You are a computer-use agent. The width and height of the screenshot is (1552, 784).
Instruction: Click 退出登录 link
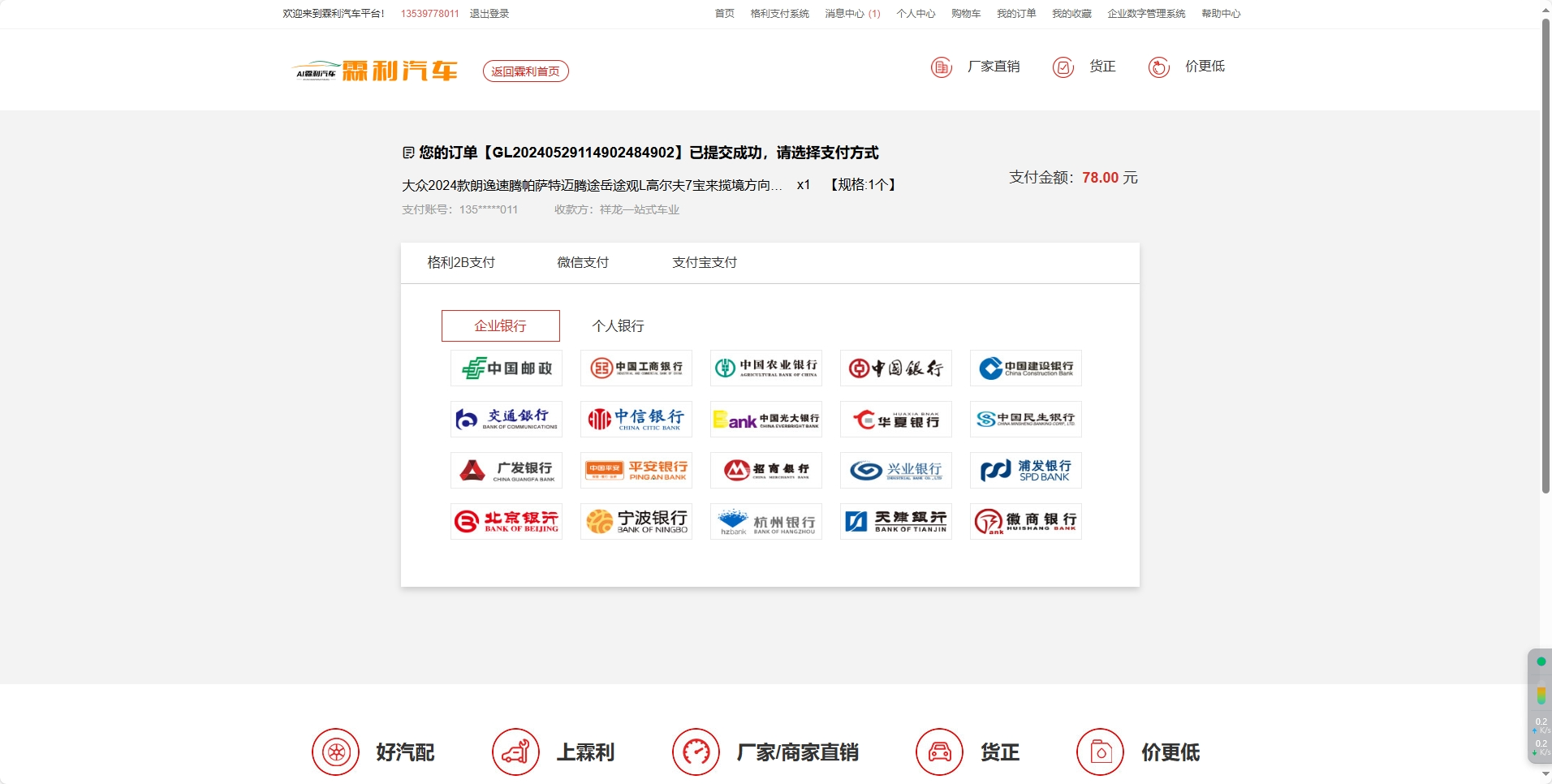point(489,14)
